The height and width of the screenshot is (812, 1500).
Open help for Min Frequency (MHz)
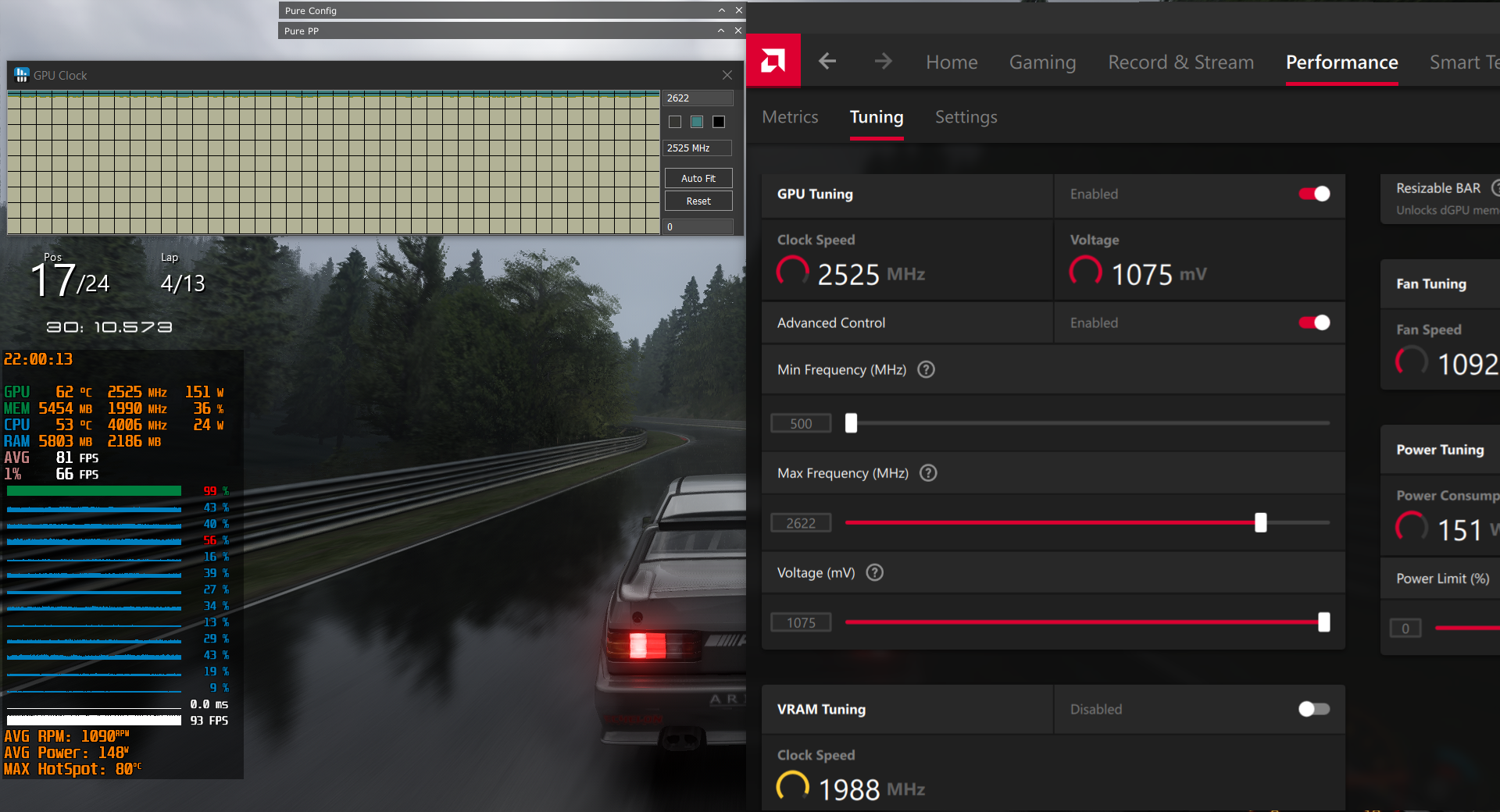(x=926, y=369)
